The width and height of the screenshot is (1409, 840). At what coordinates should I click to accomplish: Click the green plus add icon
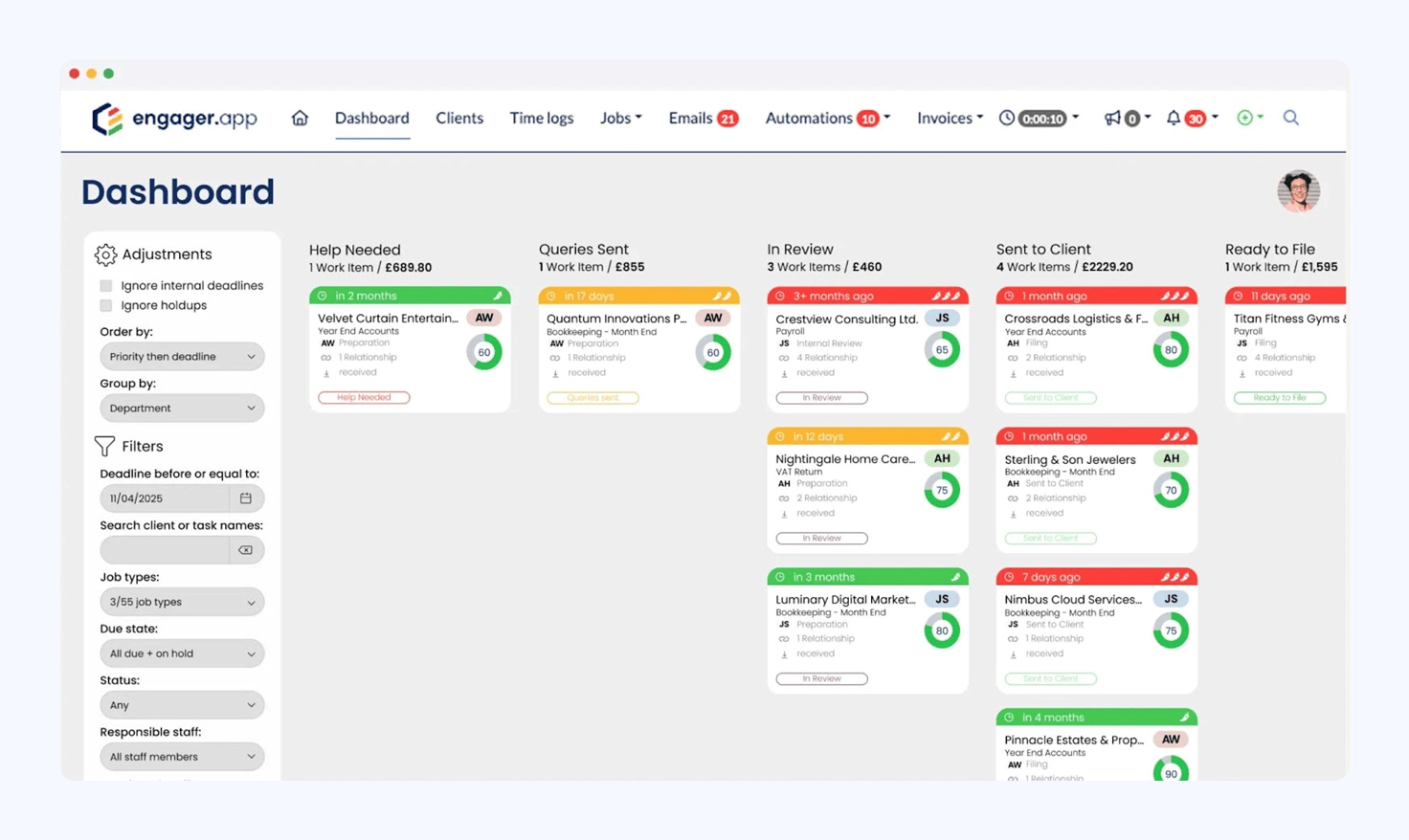click(x=1244, y=118)
